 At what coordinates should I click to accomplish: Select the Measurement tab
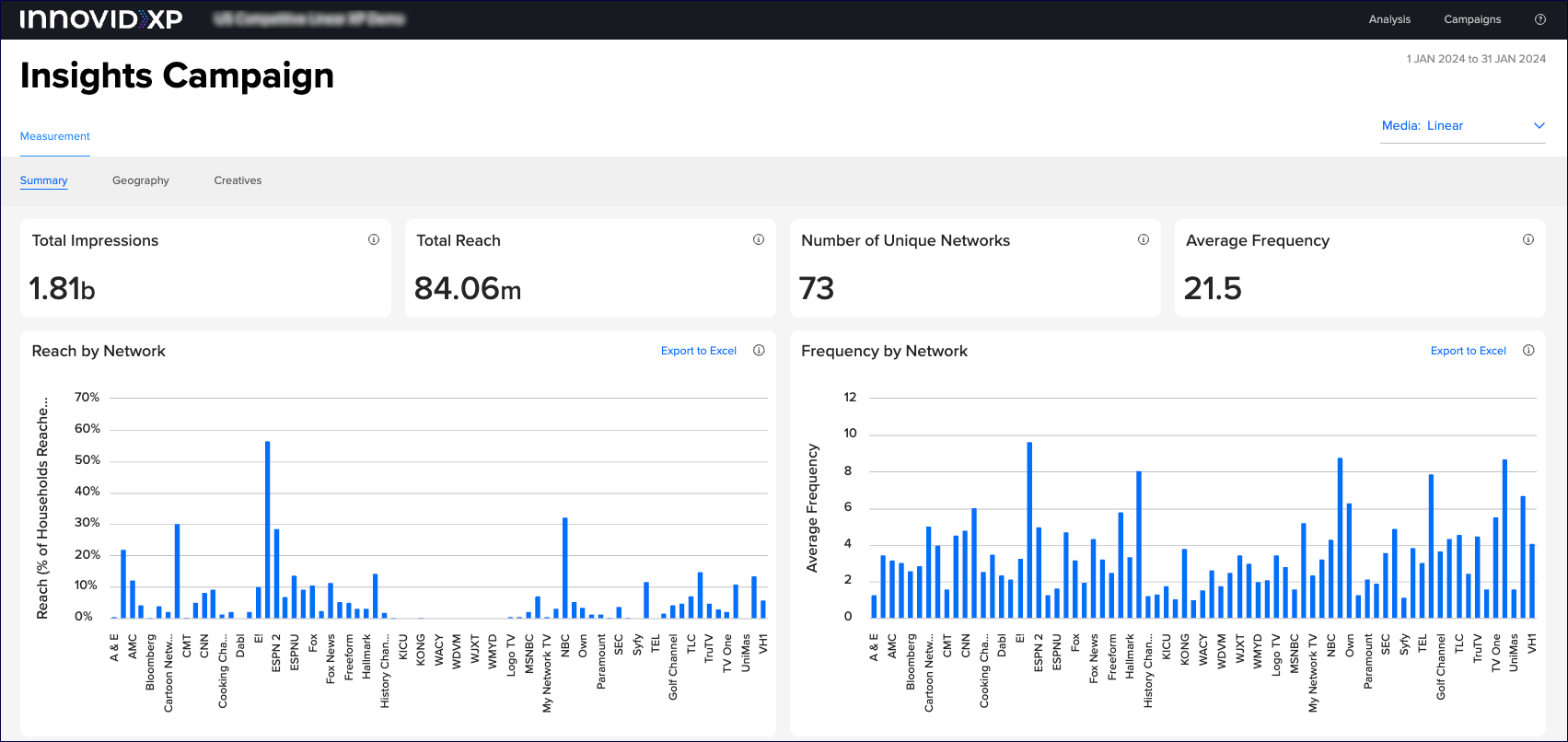coord(55,136)
